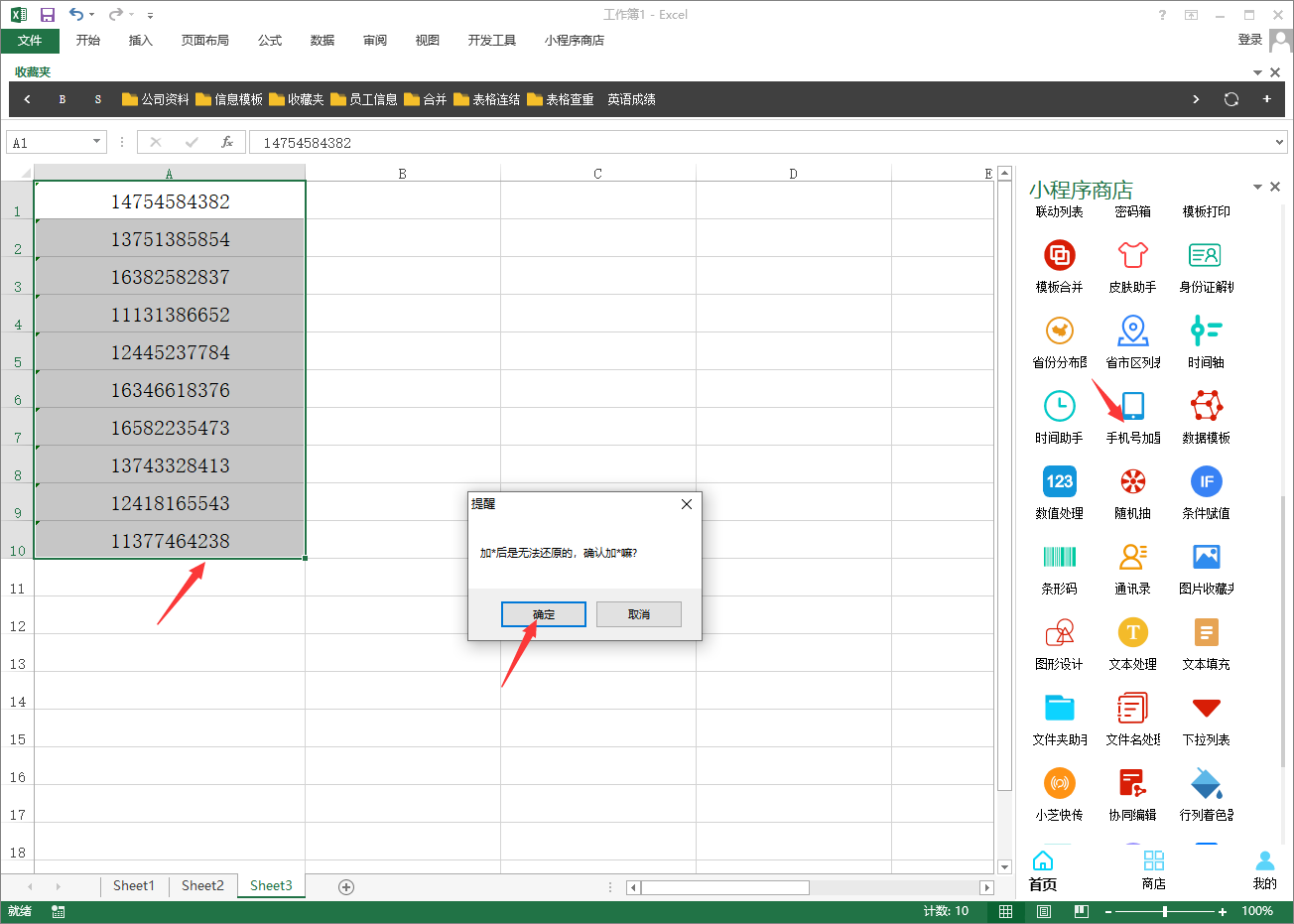Open the 数值处理 123 icon
Viewport: 1294px width, 924px height.
[x=1059, y=482]
